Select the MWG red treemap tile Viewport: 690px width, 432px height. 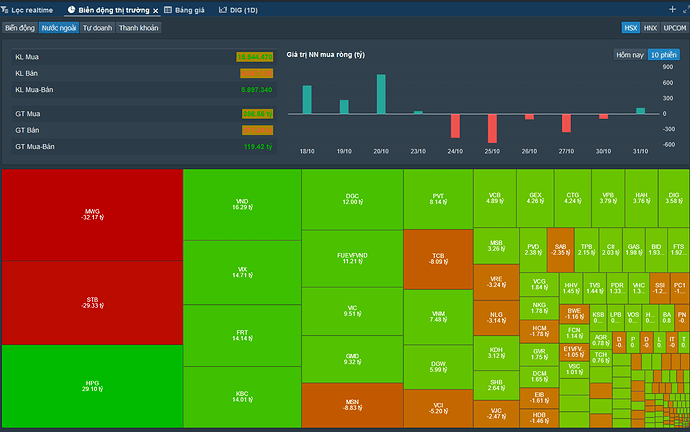pos(92,215)
